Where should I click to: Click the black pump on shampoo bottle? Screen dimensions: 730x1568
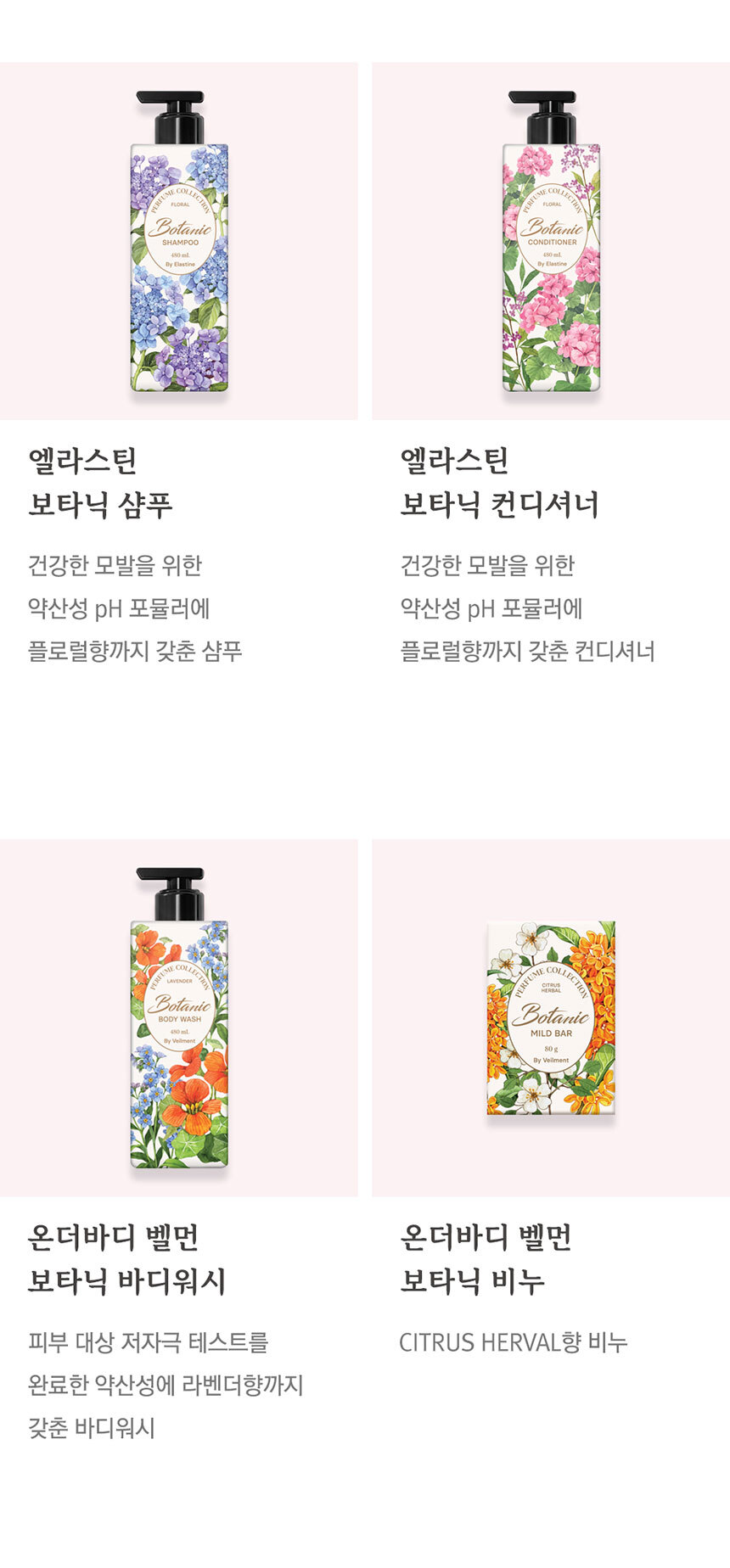point(170,117)
